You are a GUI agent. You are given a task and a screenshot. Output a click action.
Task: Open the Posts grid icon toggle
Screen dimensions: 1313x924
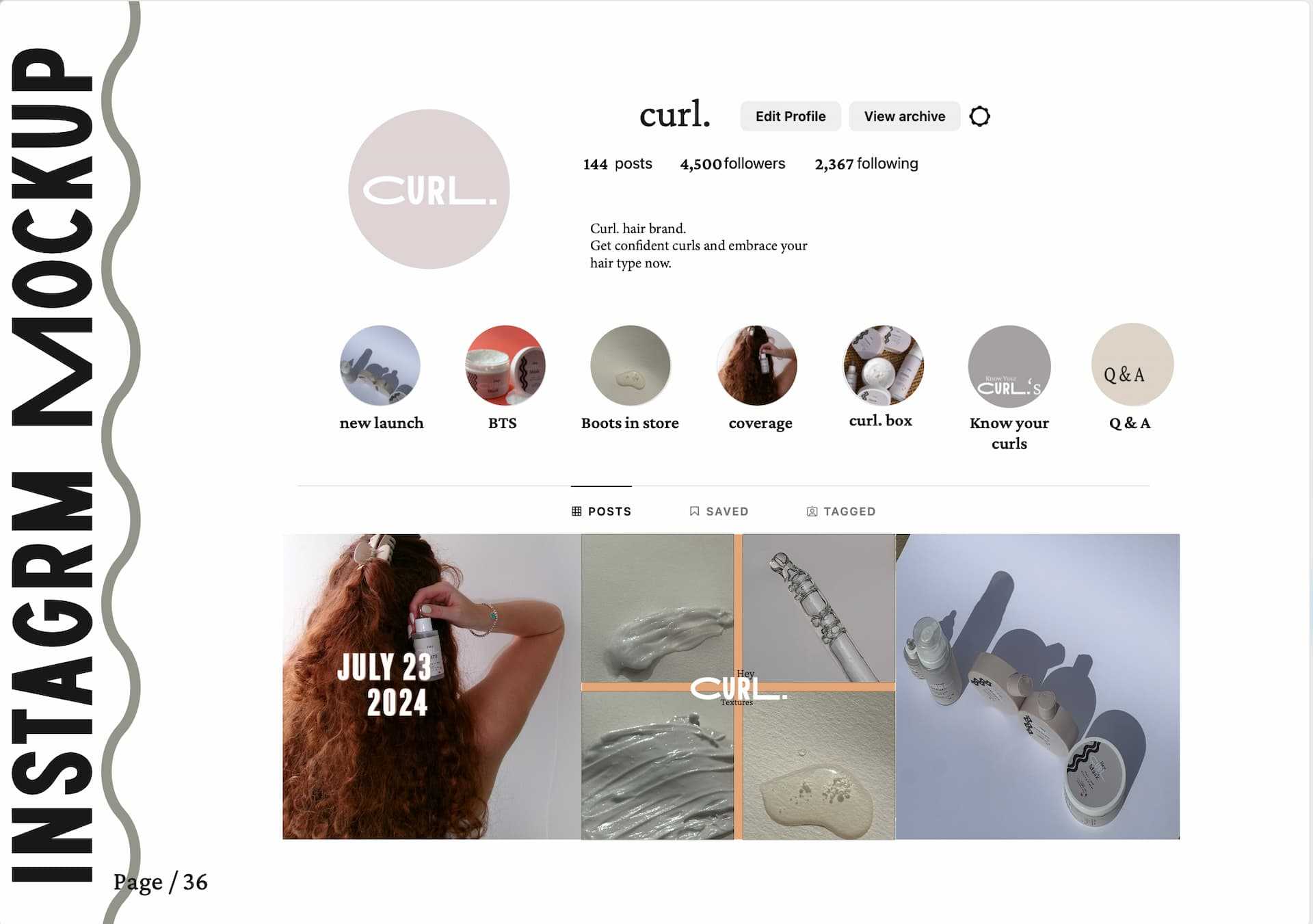576,511
